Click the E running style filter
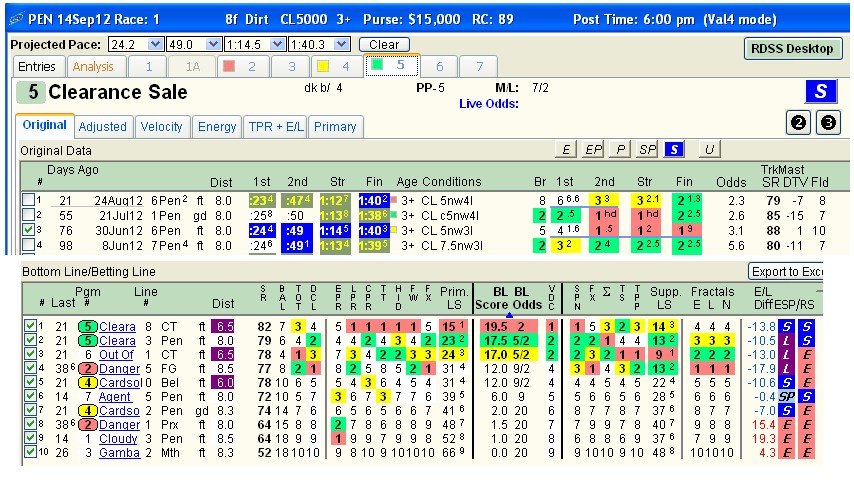854x484 pixels. 566,149
